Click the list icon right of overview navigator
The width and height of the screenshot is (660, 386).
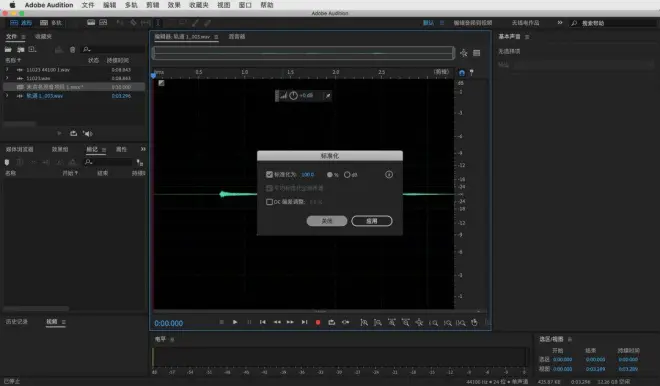coord(476,53)
